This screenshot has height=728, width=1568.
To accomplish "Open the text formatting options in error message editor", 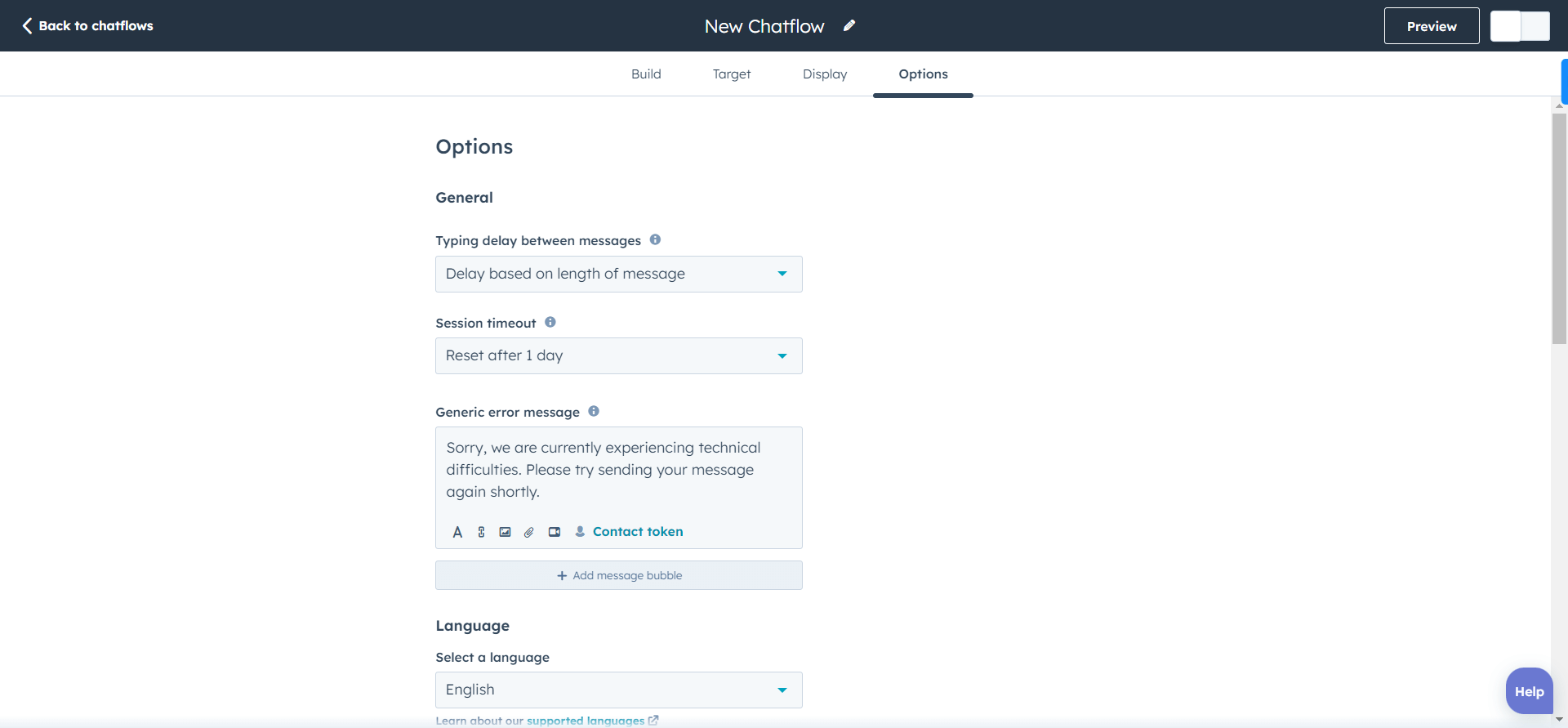I will tap(458, 532).
